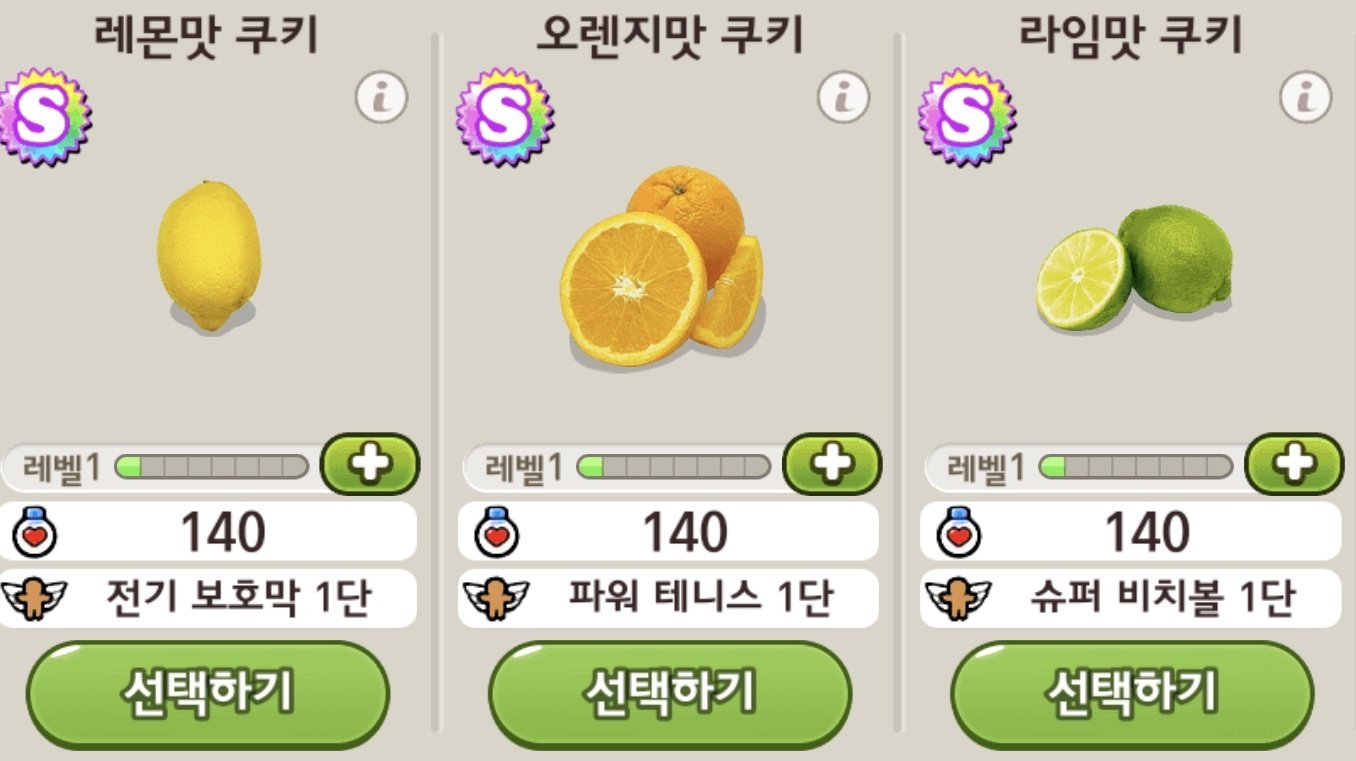Image resolution: width=1356 pixels, height=761 pixels.
Task: Click the sliced orange image
Action: (662, 265)
